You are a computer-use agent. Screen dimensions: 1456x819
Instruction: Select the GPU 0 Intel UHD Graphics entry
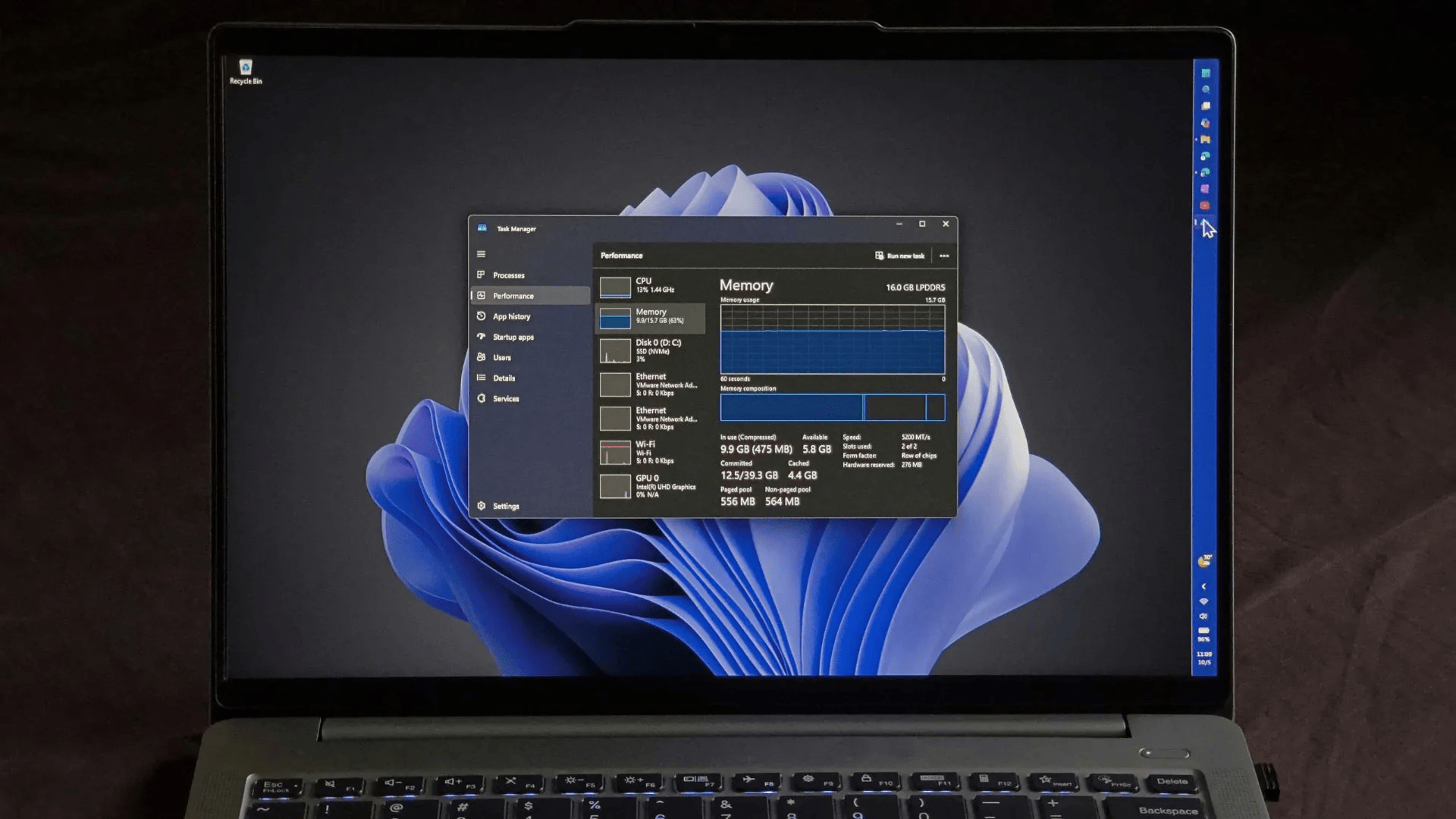pyautogui.click(x=651, y=486)
